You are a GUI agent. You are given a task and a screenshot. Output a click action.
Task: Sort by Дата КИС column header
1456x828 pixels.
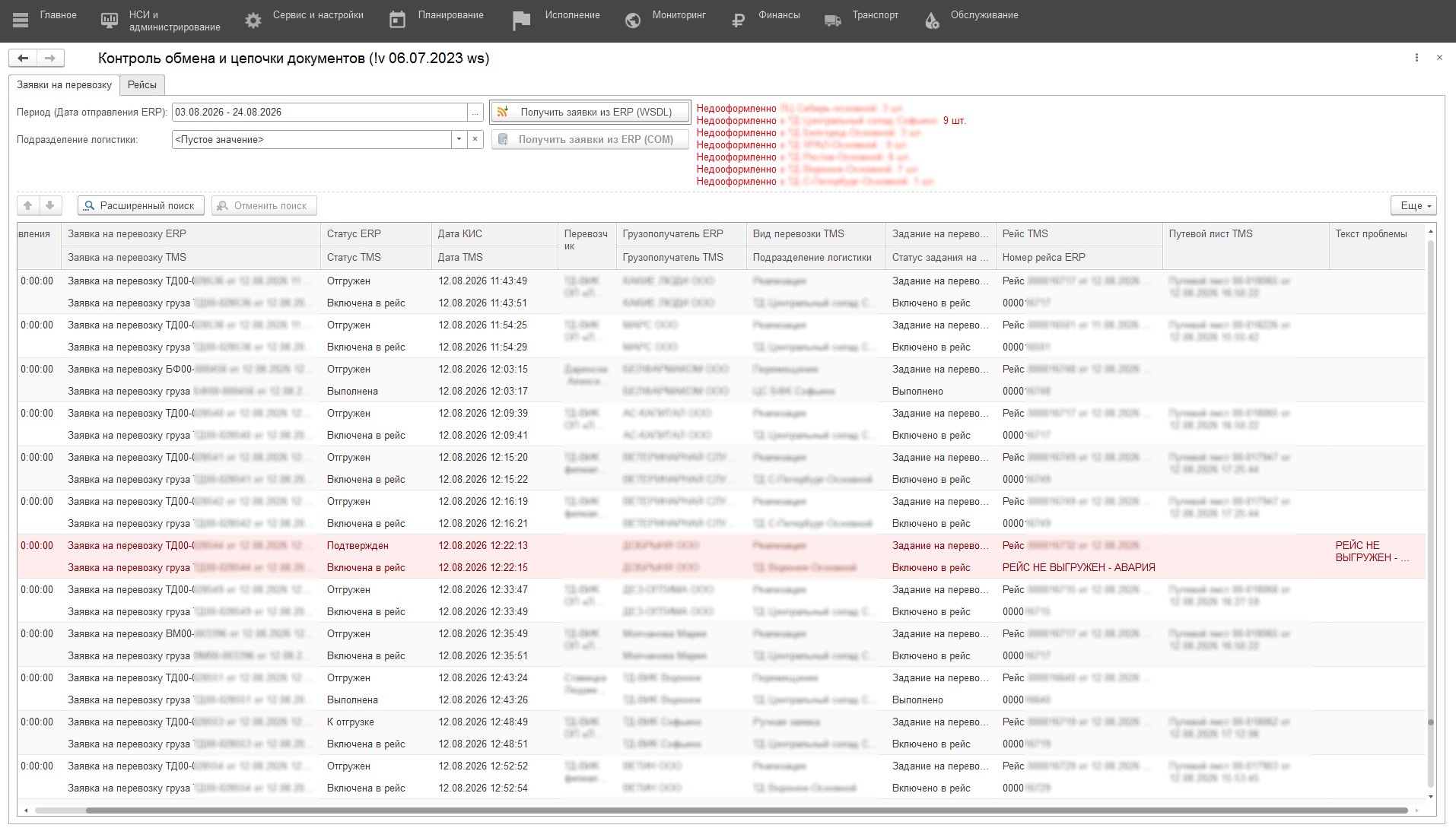pos(495,234)
